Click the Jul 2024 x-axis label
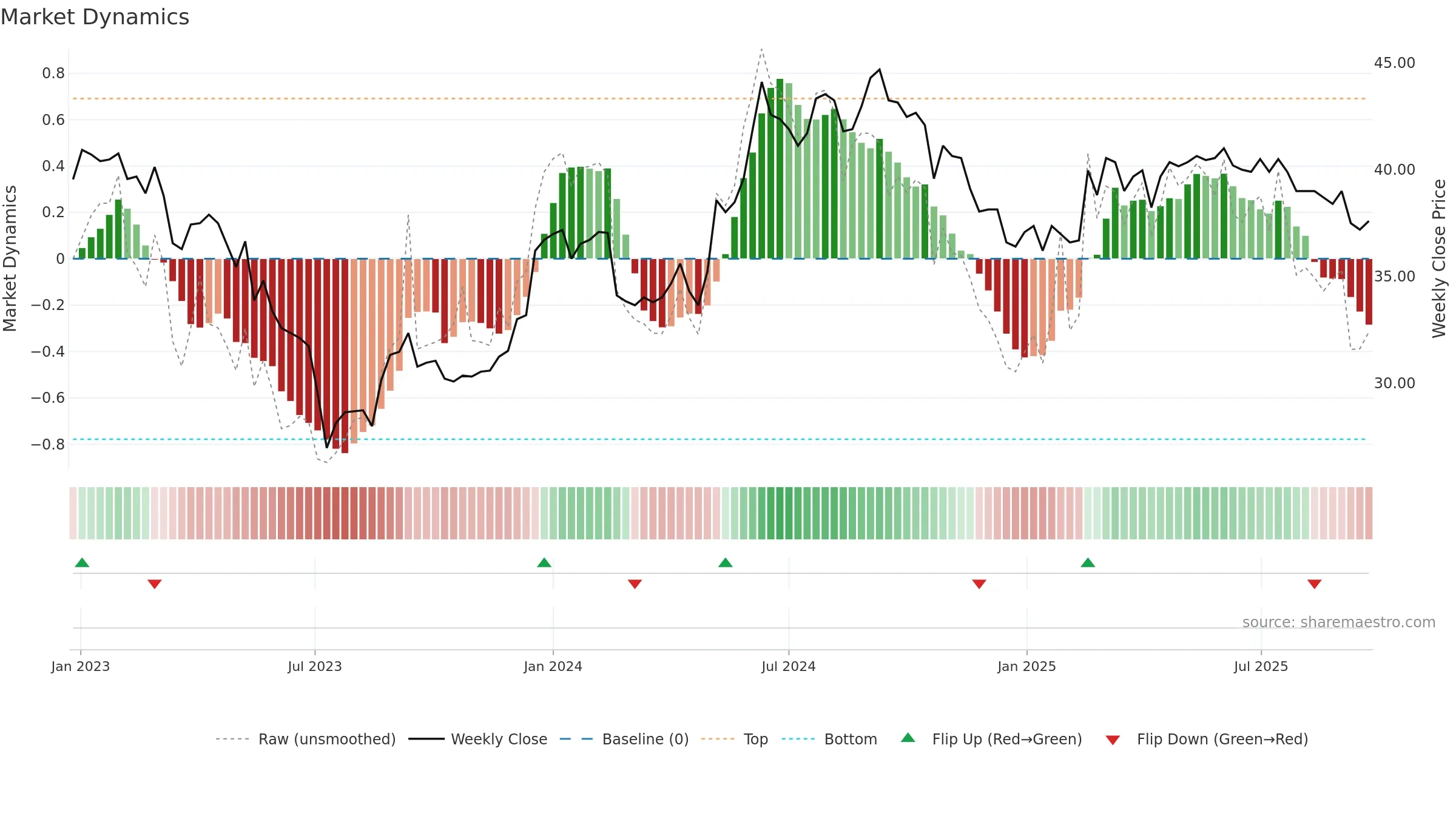The width and height of the screenshot is (1456, 819). (x=789, y=666)
